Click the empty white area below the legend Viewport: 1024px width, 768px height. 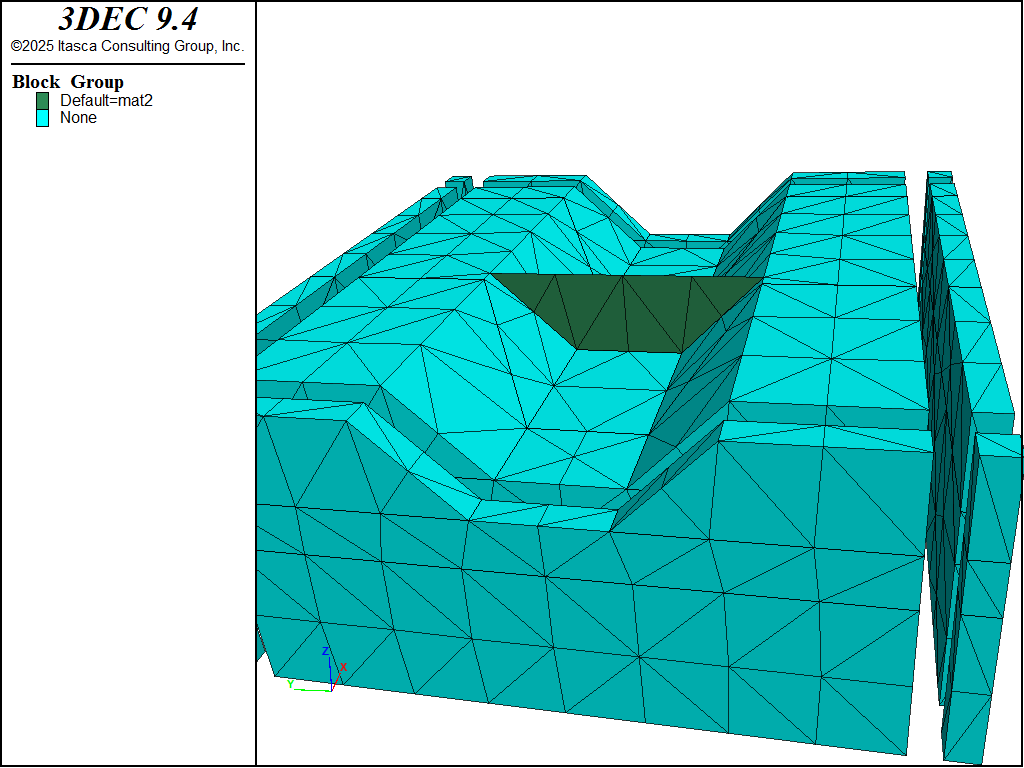click(127, 450)
